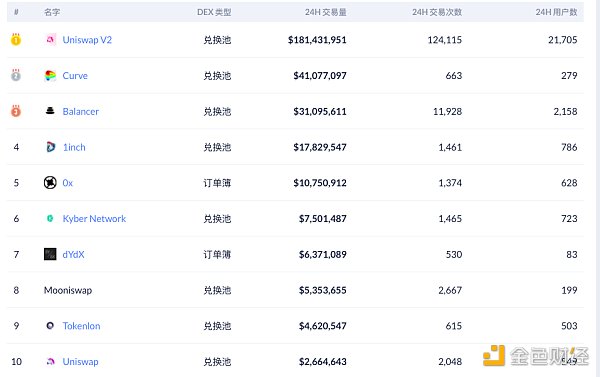
Task: Click the dYdX black square icon
Action: [x=50, y=254]
